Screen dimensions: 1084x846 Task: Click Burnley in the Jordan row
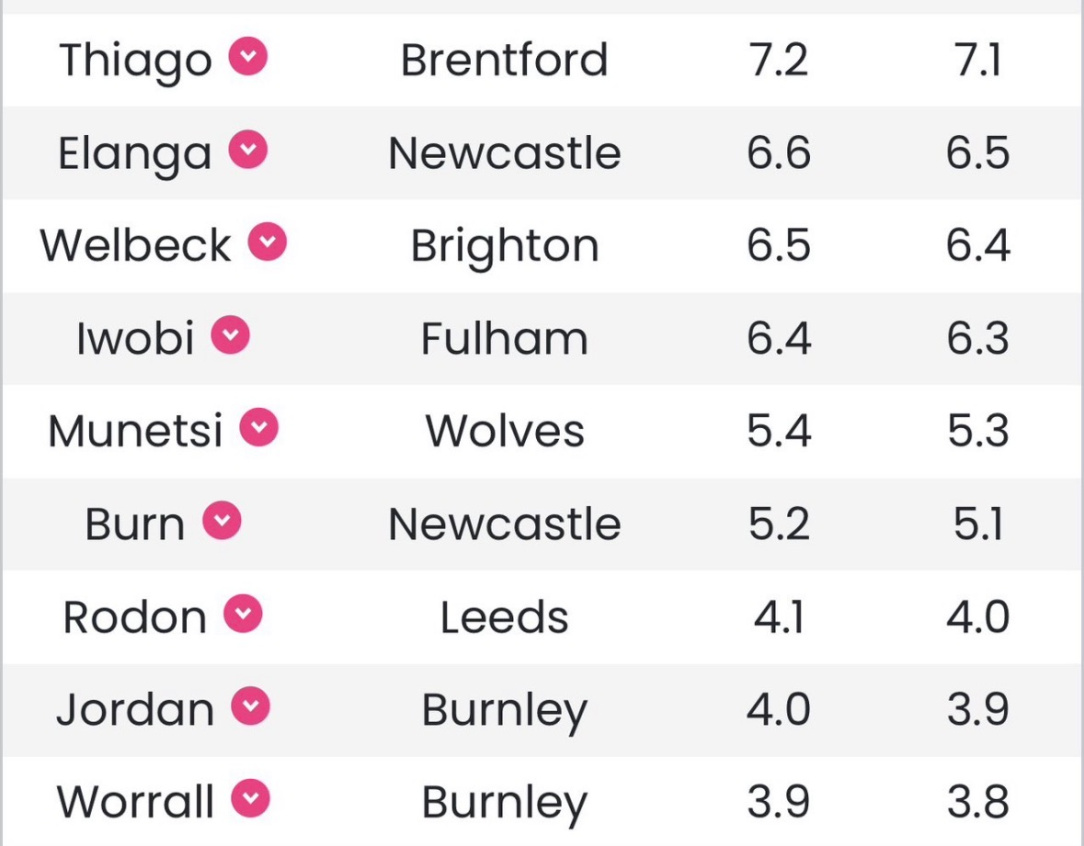pyautogui.click(x=504, y=711)
